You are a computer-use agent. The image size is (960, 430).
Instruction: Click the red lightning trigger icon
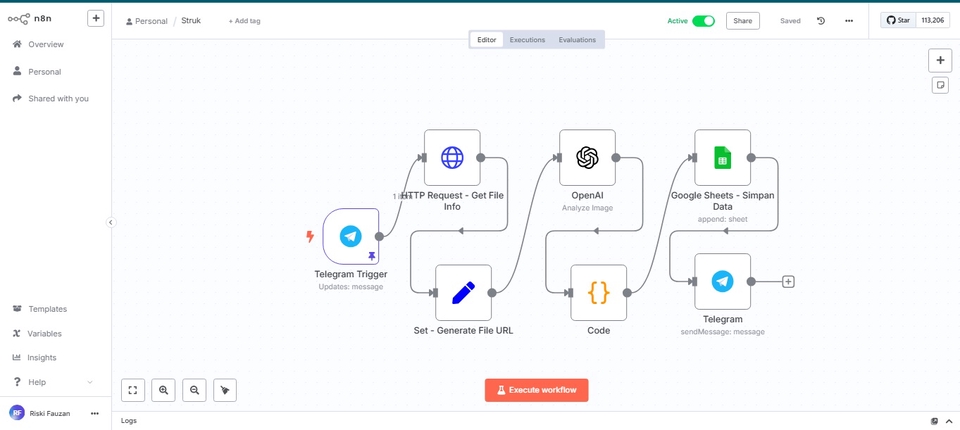coord(310,236)
